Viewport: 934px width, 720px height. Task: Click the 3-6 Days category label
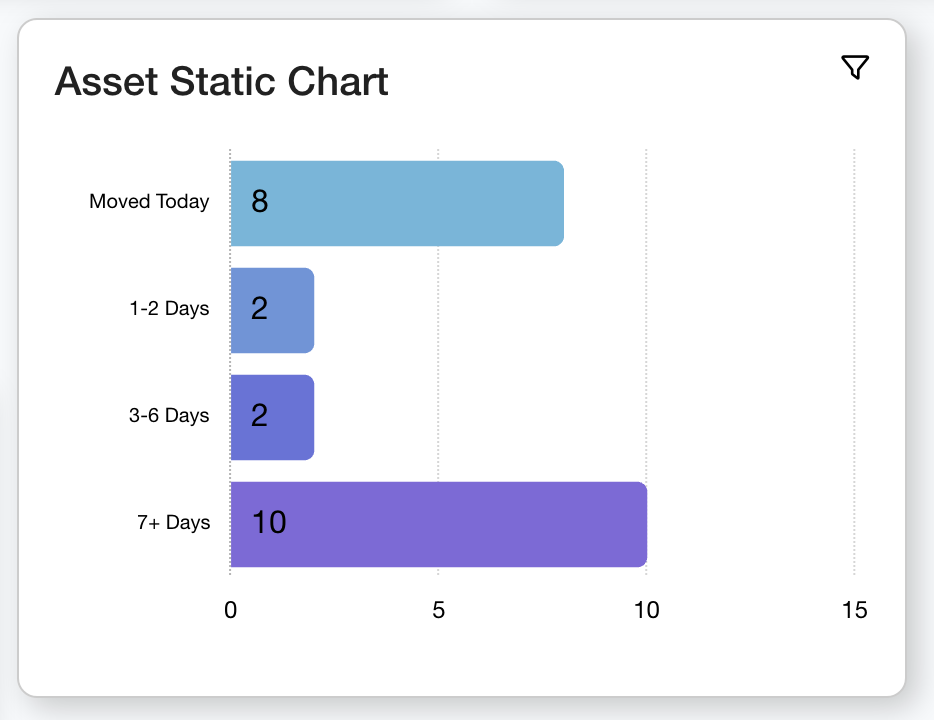[169, 416]
